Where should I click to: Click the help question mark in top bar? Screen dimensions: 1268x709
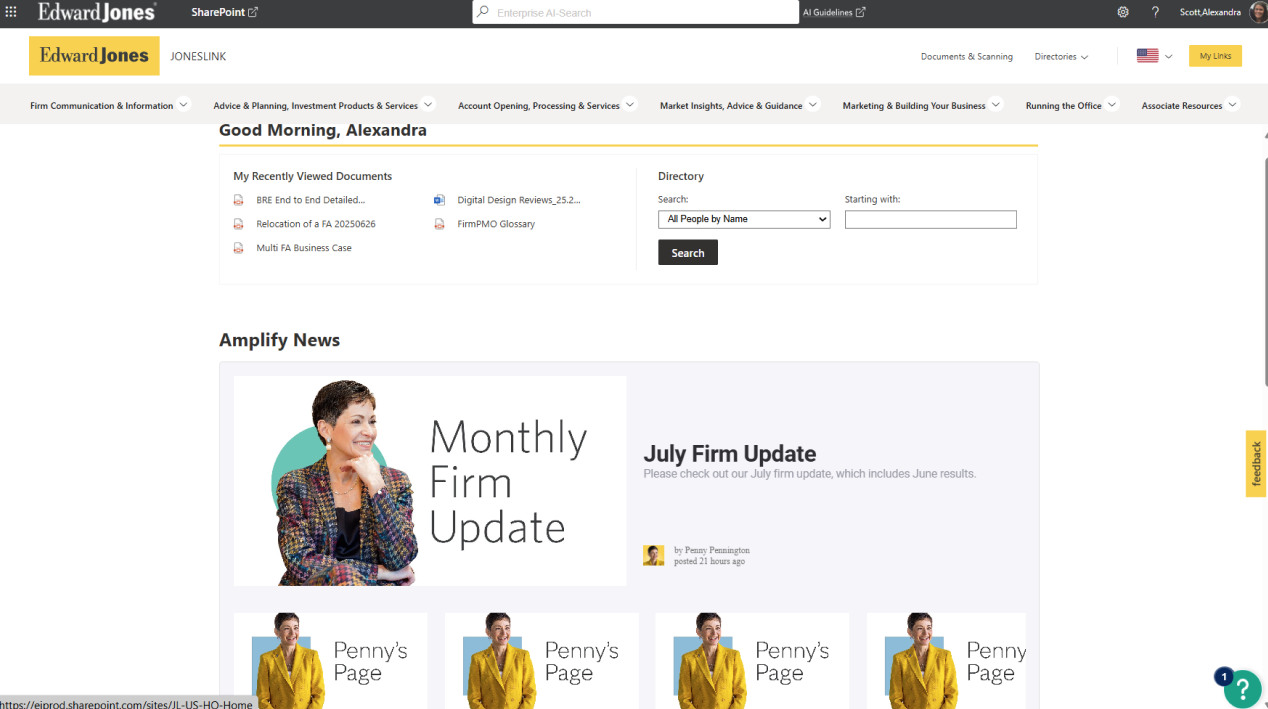1155,12
